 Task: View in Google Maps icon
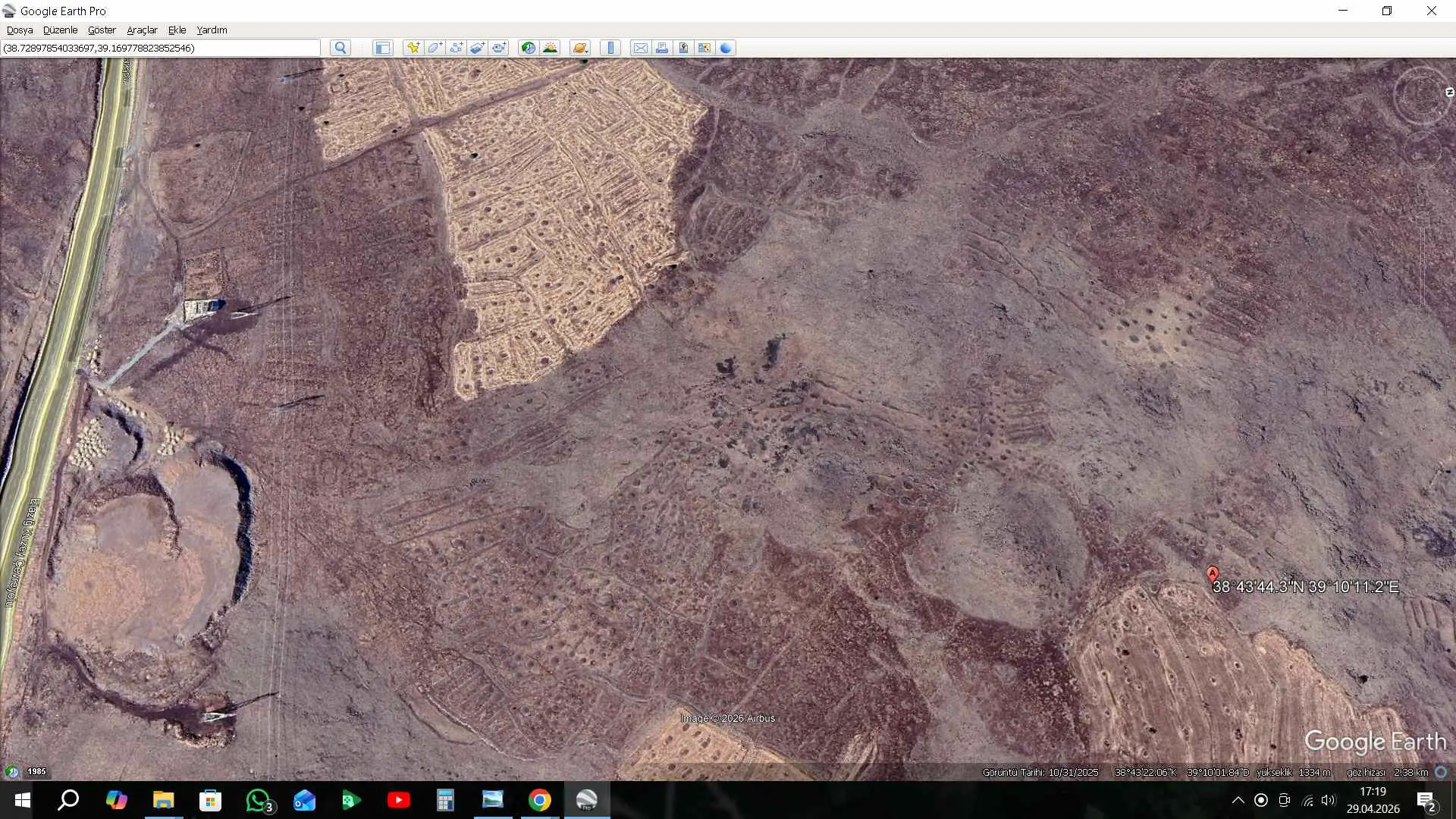(x=704, y=48)
